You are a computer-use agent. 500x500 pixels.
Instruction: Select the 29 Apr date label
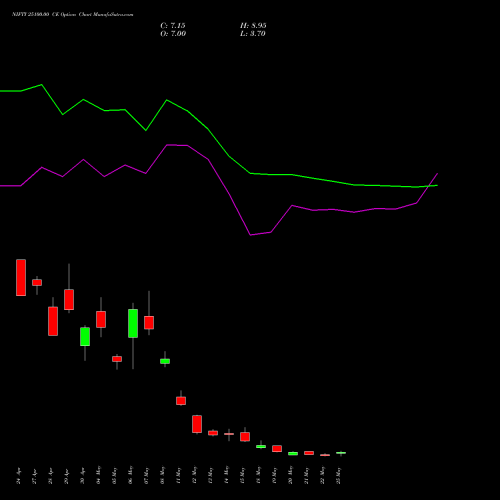click(66, 477)
